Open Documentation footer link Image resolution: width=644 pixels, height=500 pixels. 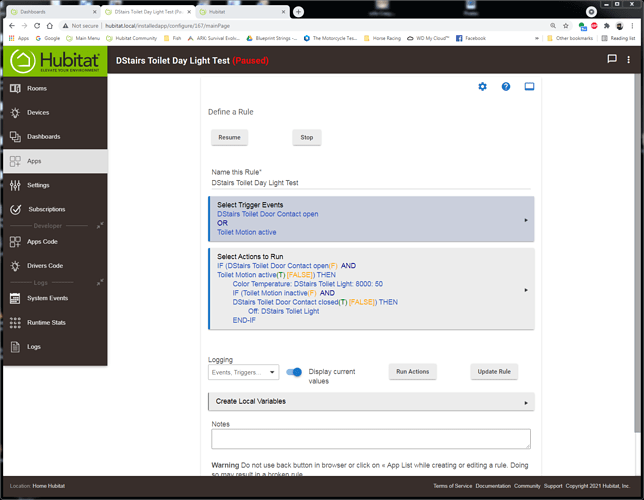click(x=493, y=486)
